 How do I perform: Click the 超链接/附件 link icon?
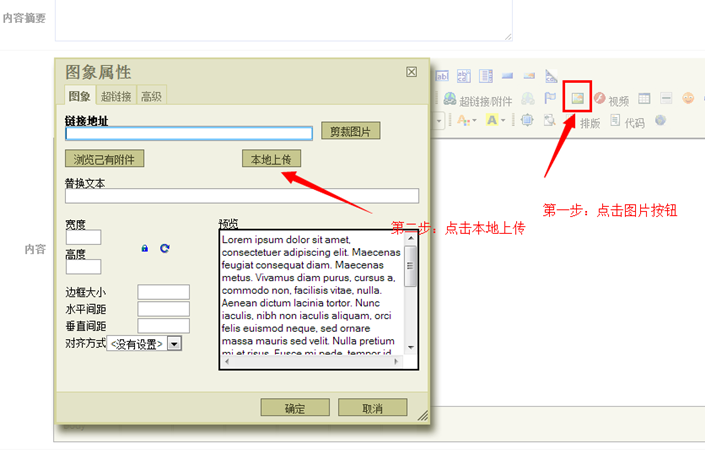click(x=450, y=99)
